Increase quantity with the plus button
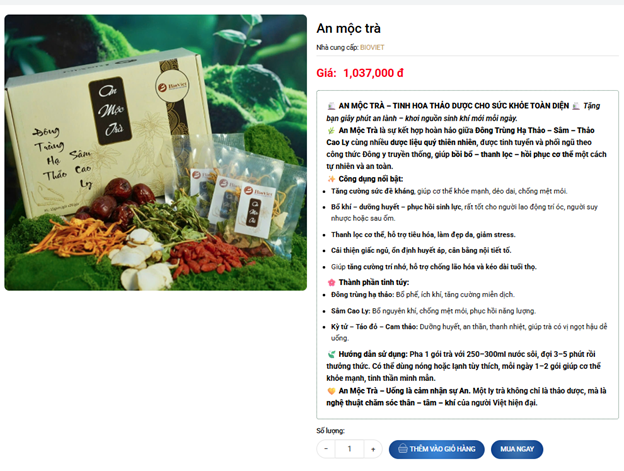Image resolution: width=624 pixels, height=471 pixels. point(373,449)
